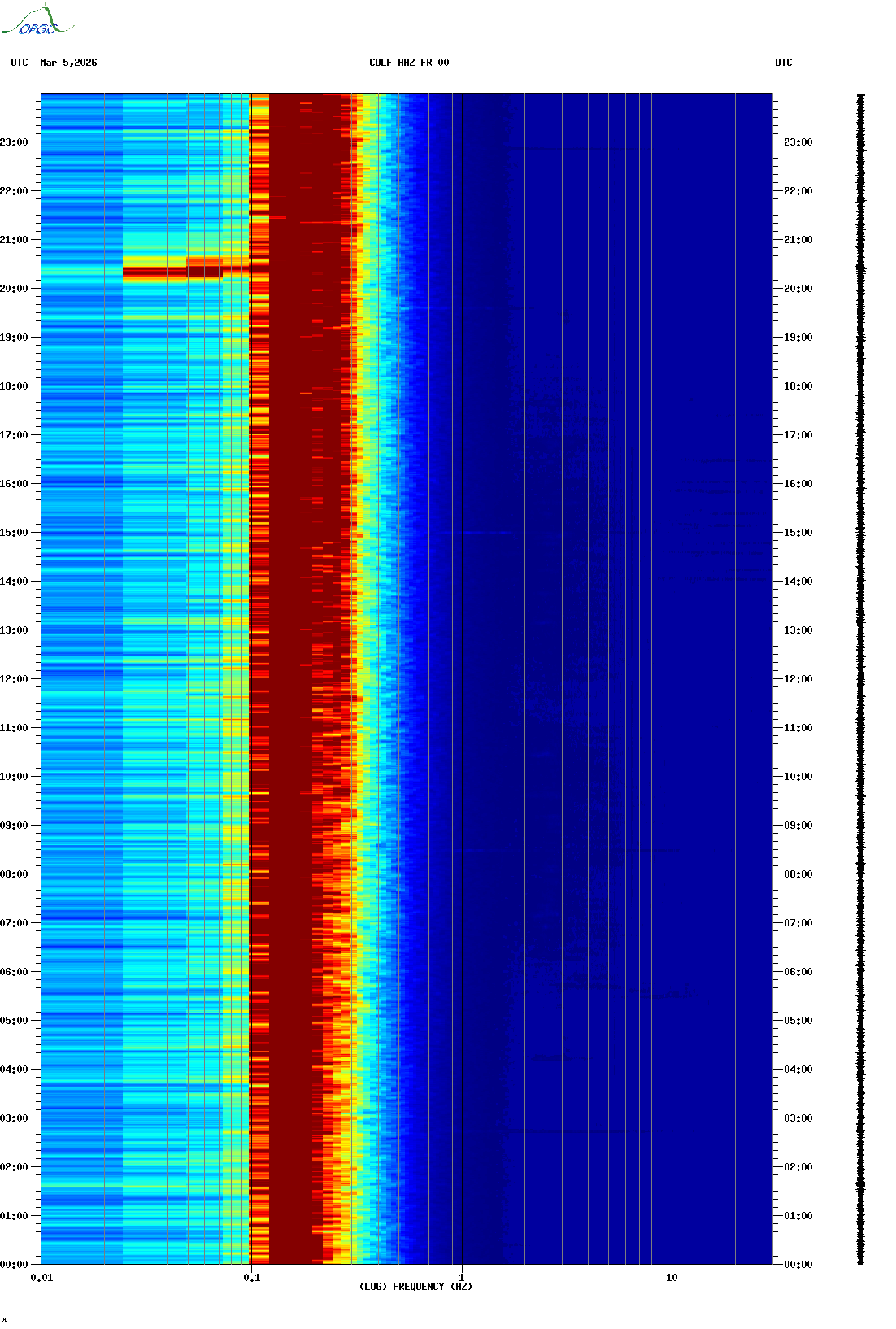
Task: Click the 07:00 label on right axis
Action: click(798, 923)
